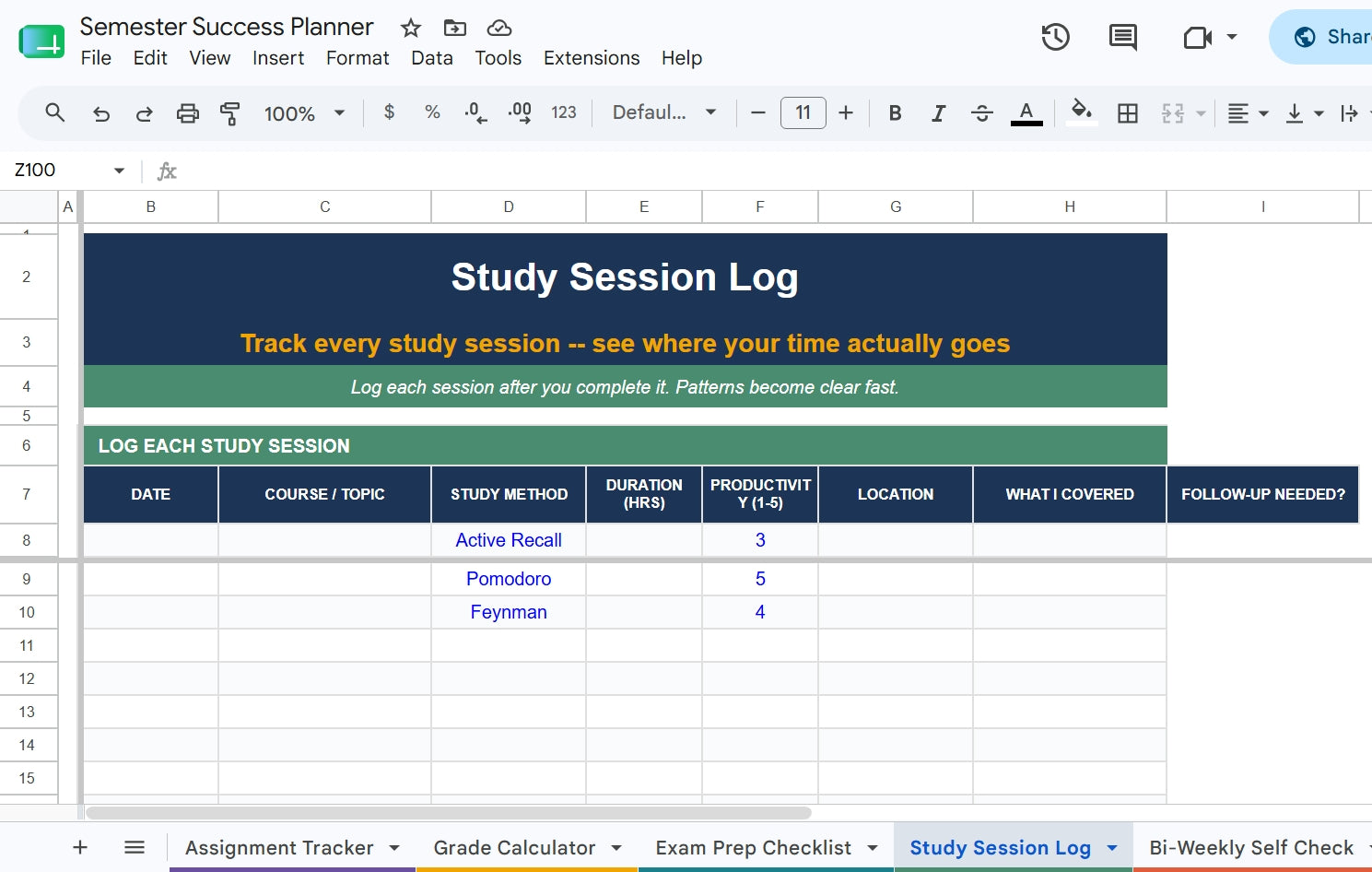Open the font family dropdown
1372x872 pixels.
coord(664,112)
